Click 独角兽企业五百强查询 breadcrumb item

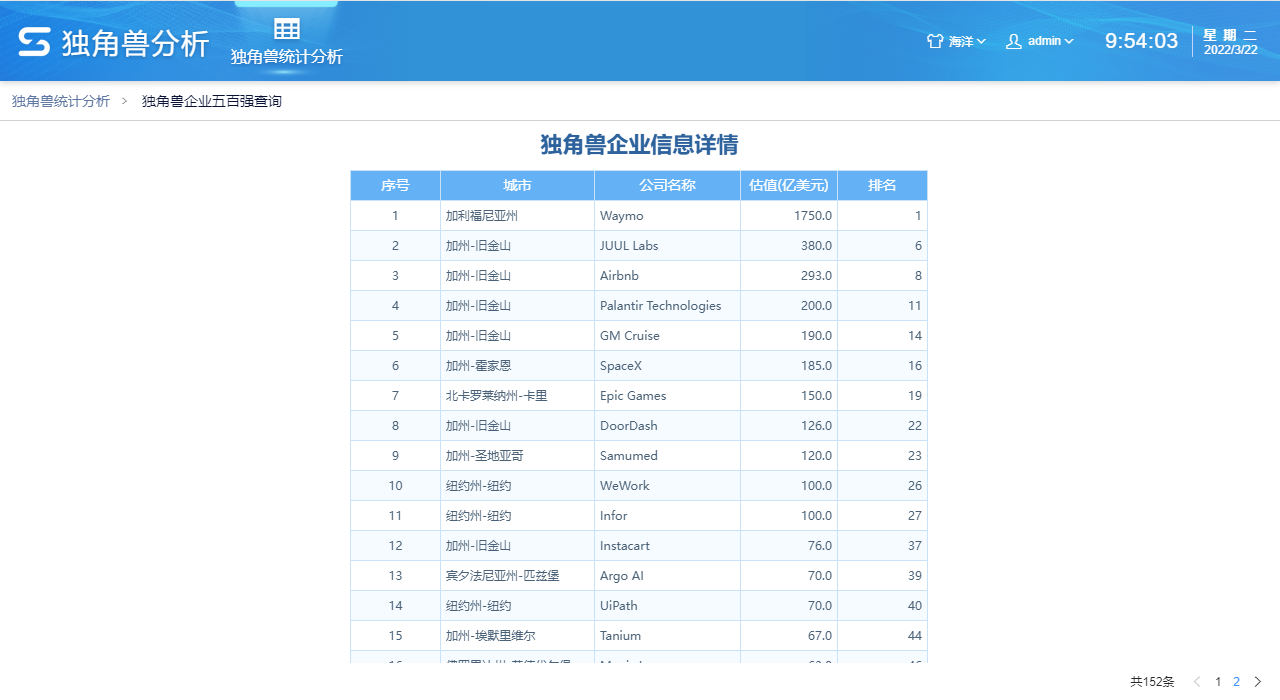pyautogui.click(x=212, y=101)
